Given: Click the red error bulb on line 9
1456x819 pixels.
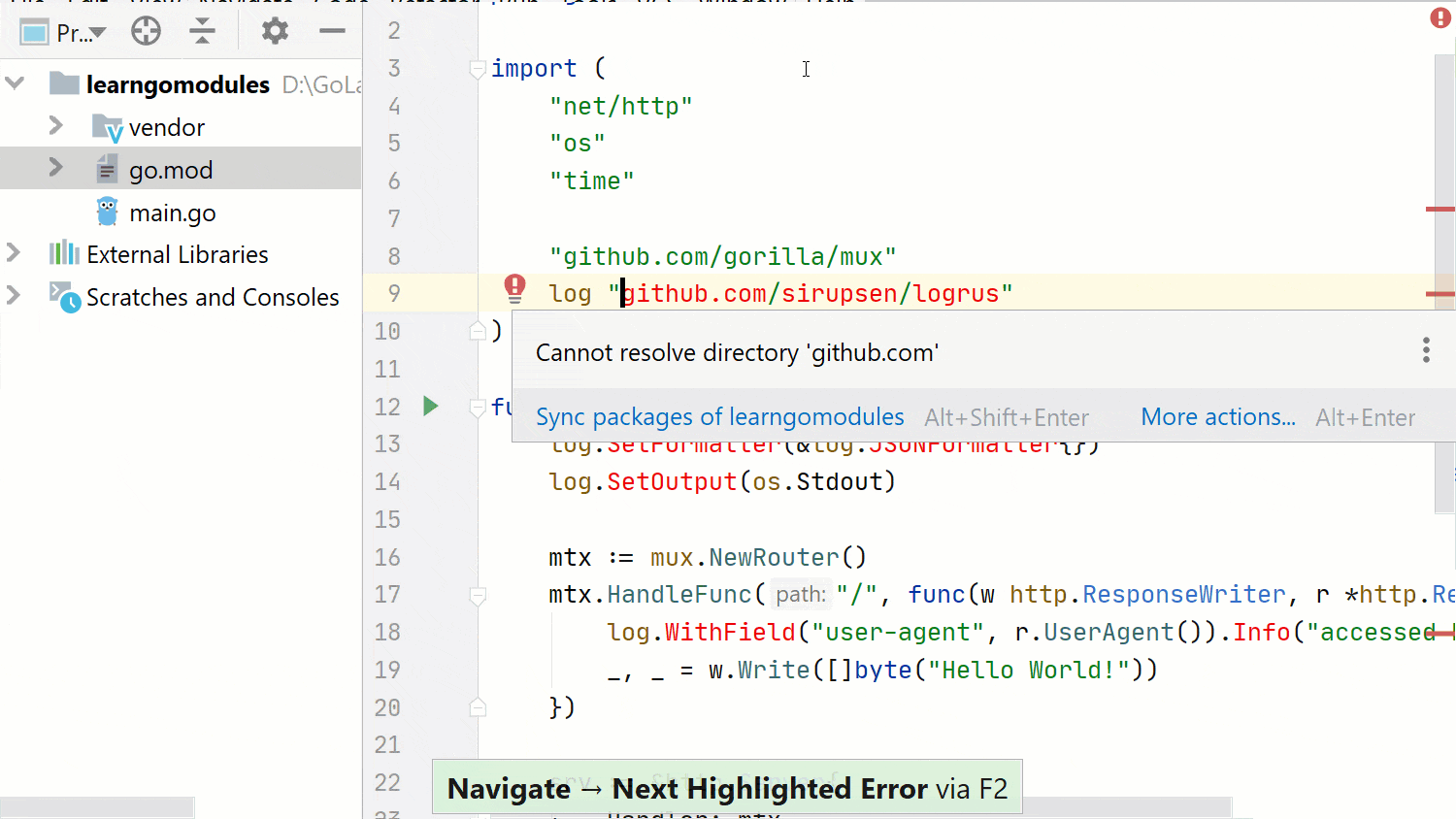Looking at the screenshot, I should (514, 286).
